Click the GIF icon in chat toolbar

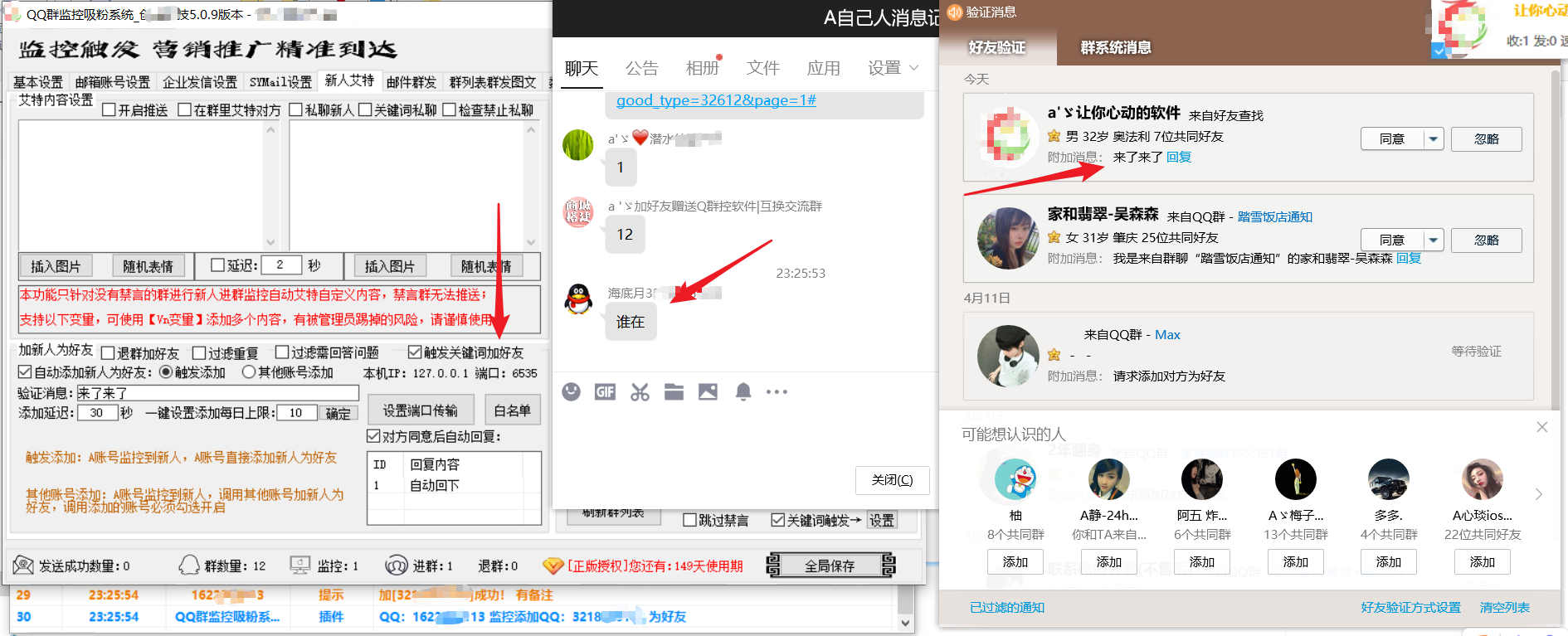[x=605, y=391]
